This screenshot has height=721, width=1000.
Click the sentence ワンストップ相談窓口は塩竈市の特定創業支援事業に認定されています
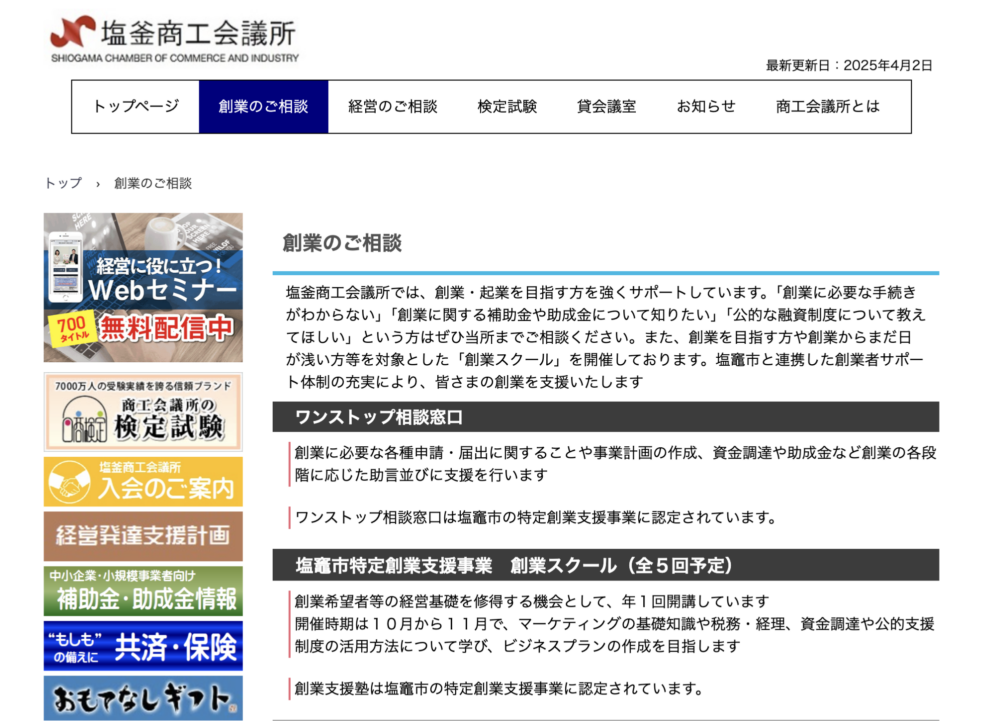pyautogui.click(x=536, y=517)
